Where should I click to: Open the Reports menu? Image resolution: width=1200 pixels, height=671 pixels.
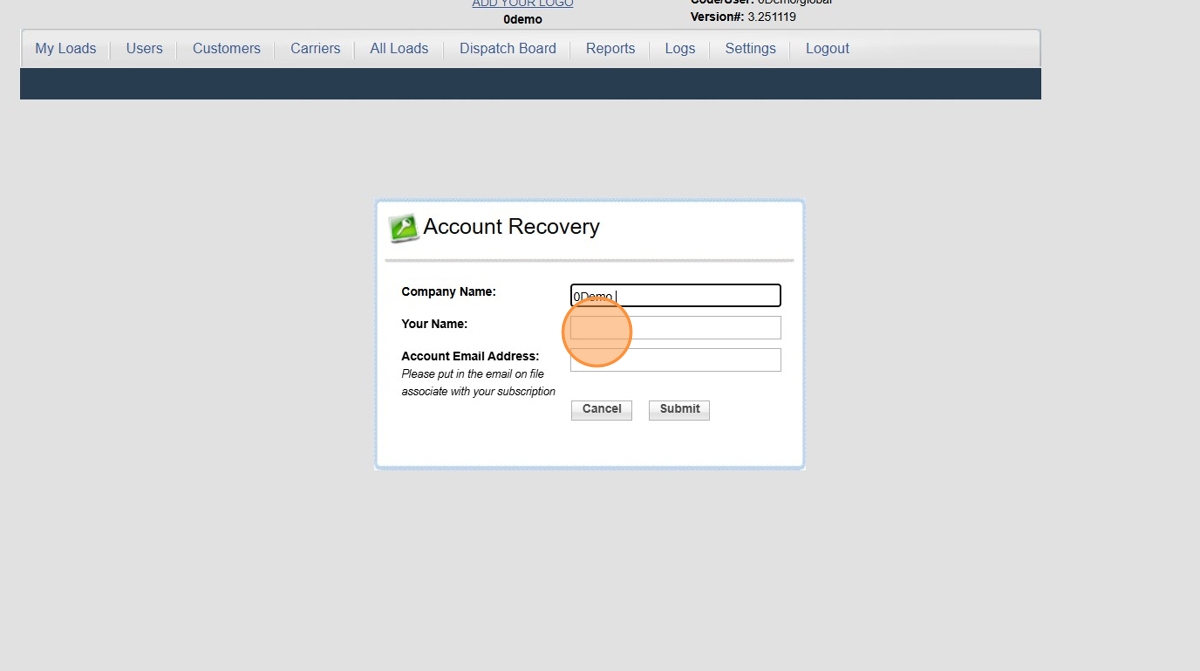pos(610,48)
